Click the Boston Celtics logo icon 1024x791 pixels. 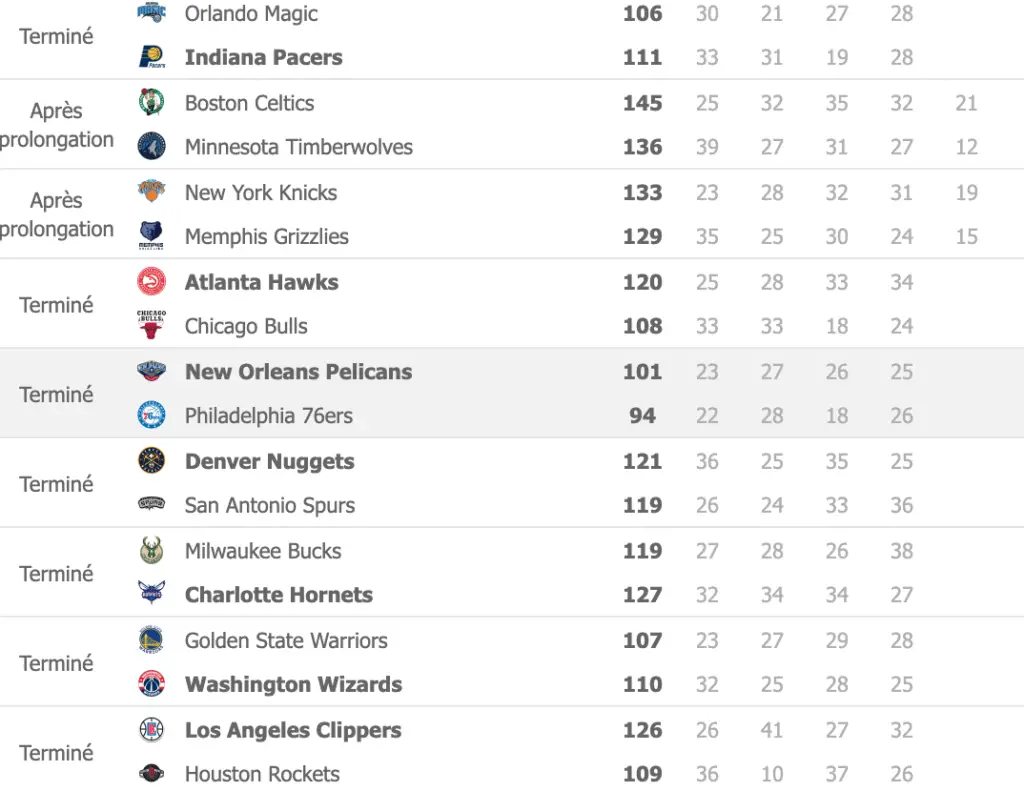point(151,103)
